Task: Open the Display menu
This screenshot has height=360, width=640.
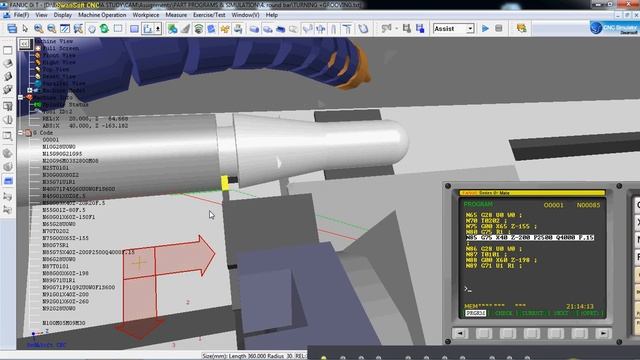Action: click(62, 15)
